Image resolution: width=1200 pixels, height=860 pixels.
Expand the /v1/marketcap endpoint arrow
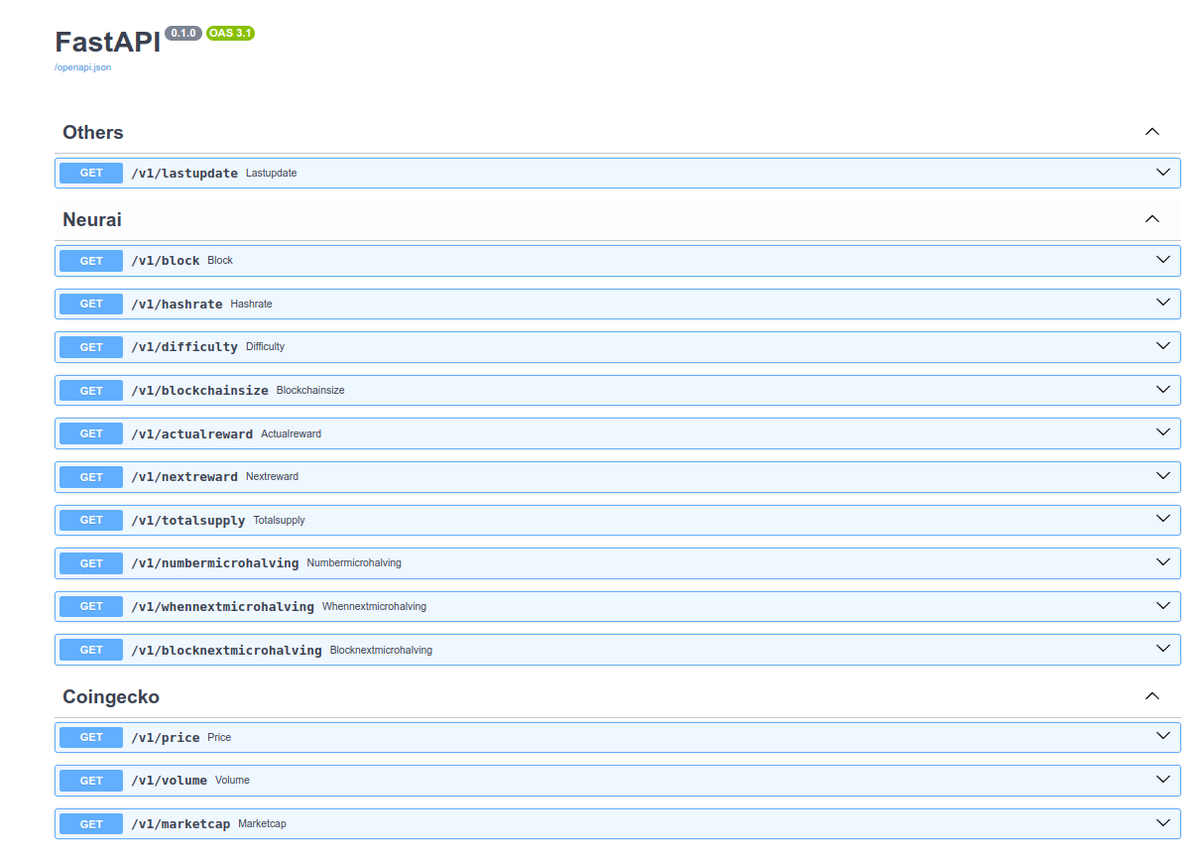(x=1162, y=823)
